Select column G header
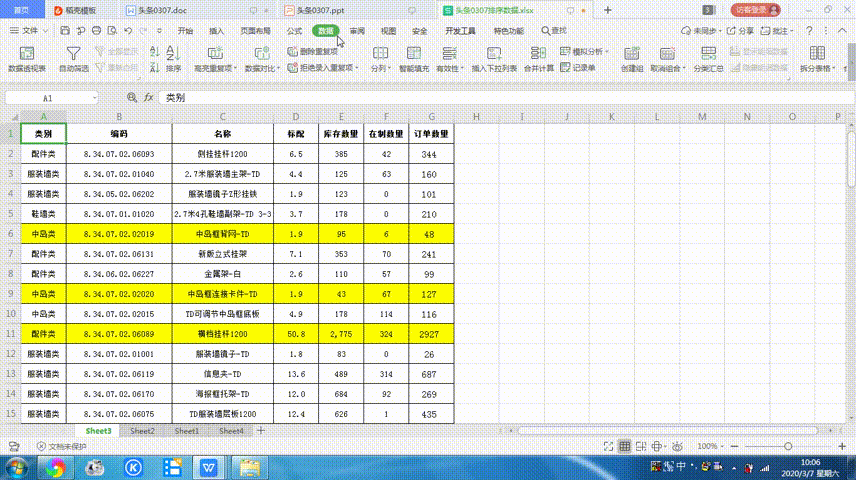This screenshot has height=480, width=856. pos(431,116)
